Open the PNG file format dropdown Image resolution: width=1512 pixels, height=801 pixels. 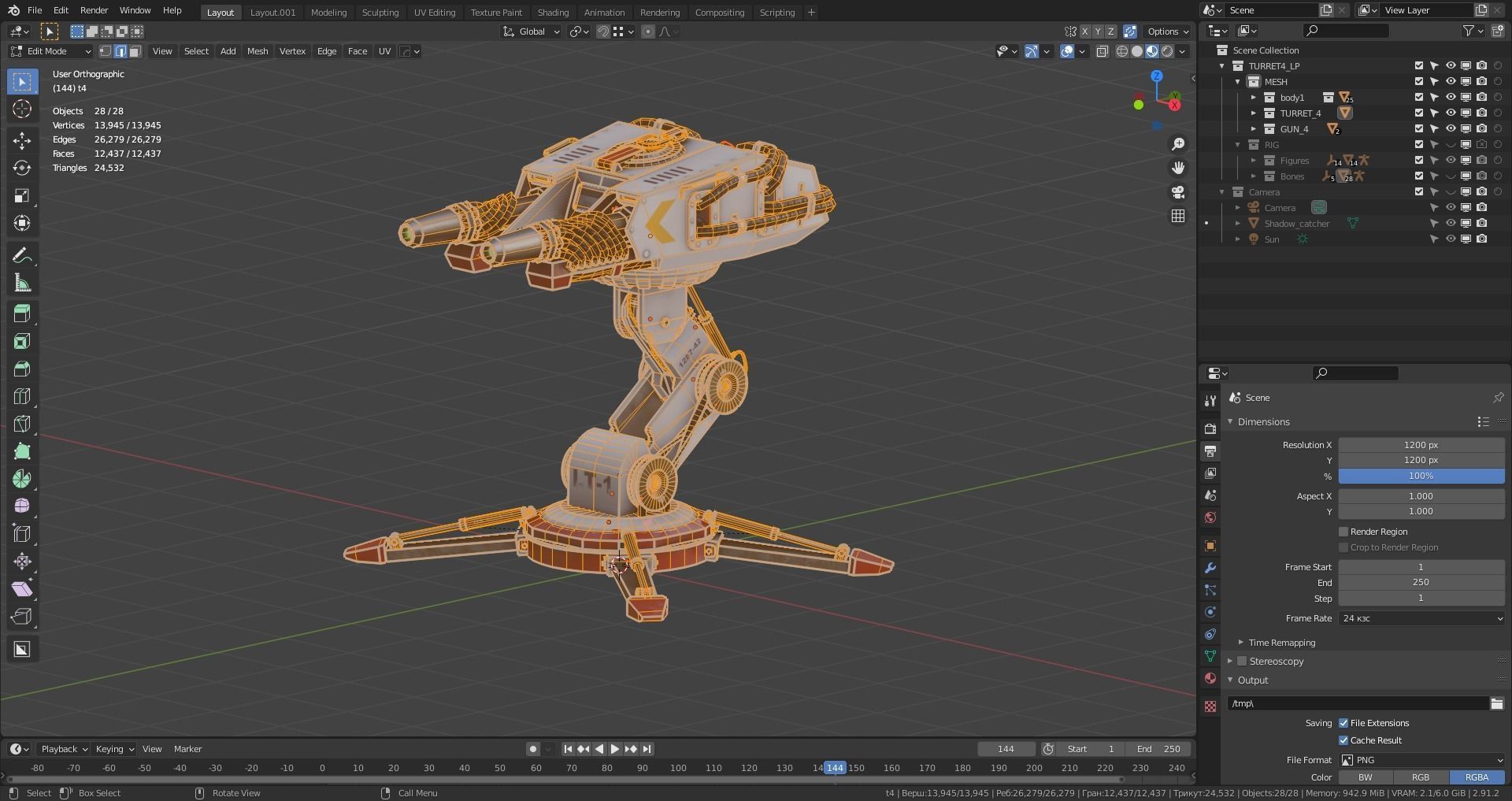click(1421, 760)
